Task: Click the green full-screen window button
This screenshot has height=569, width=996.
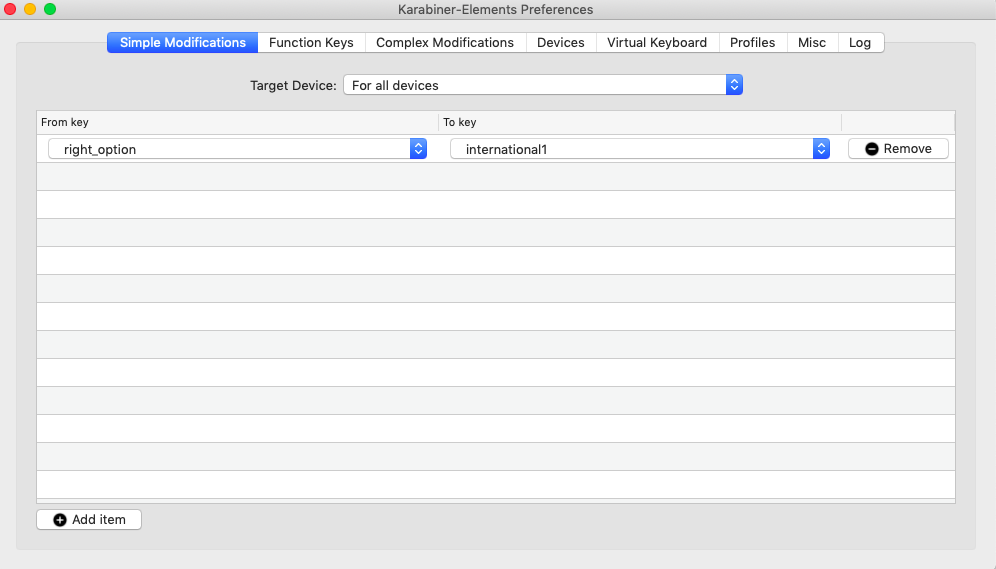Action: click(50, 9)
